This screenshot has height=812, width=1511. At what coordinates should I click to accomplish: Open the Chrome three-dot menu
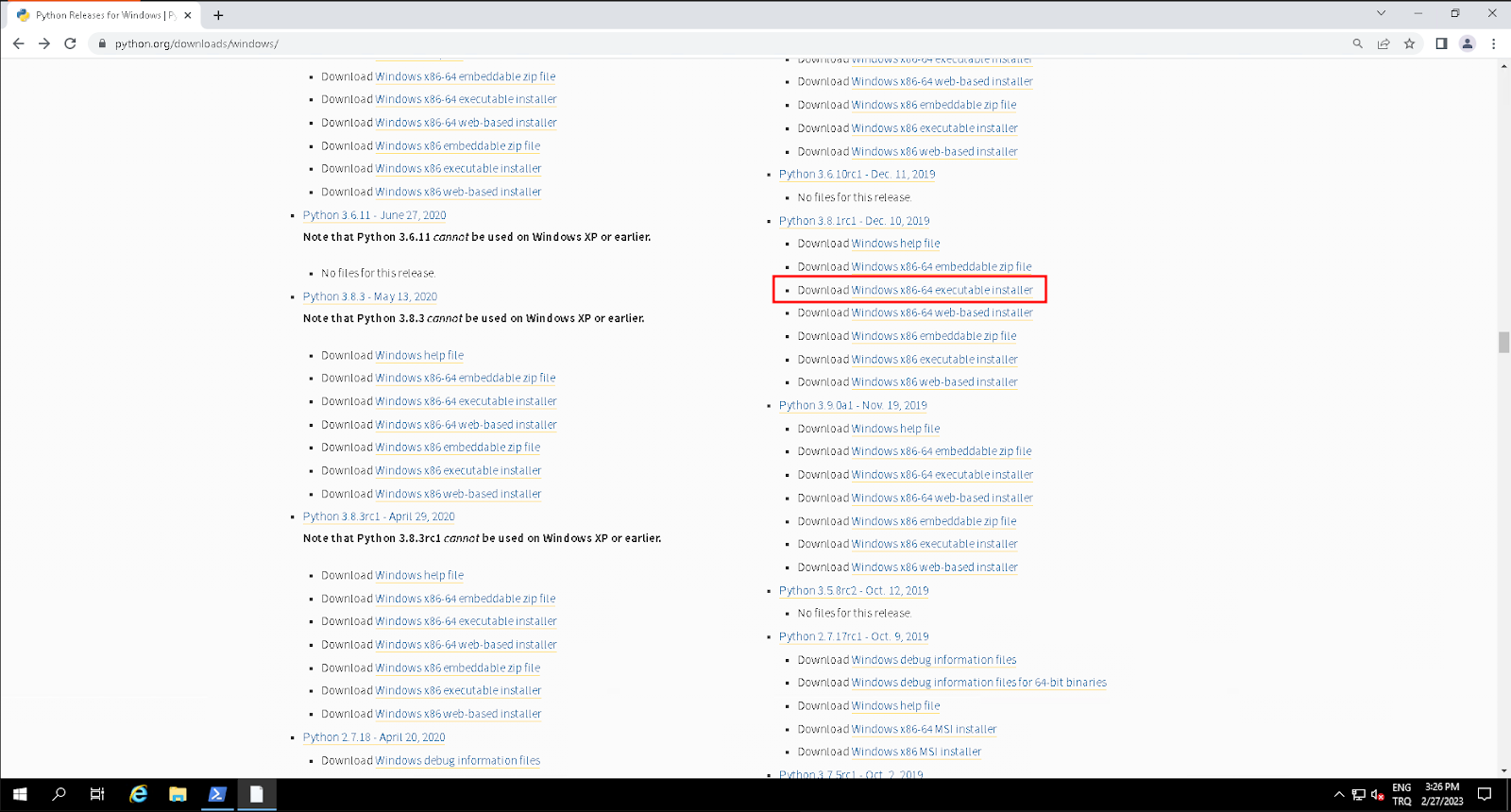point(1493,43)
